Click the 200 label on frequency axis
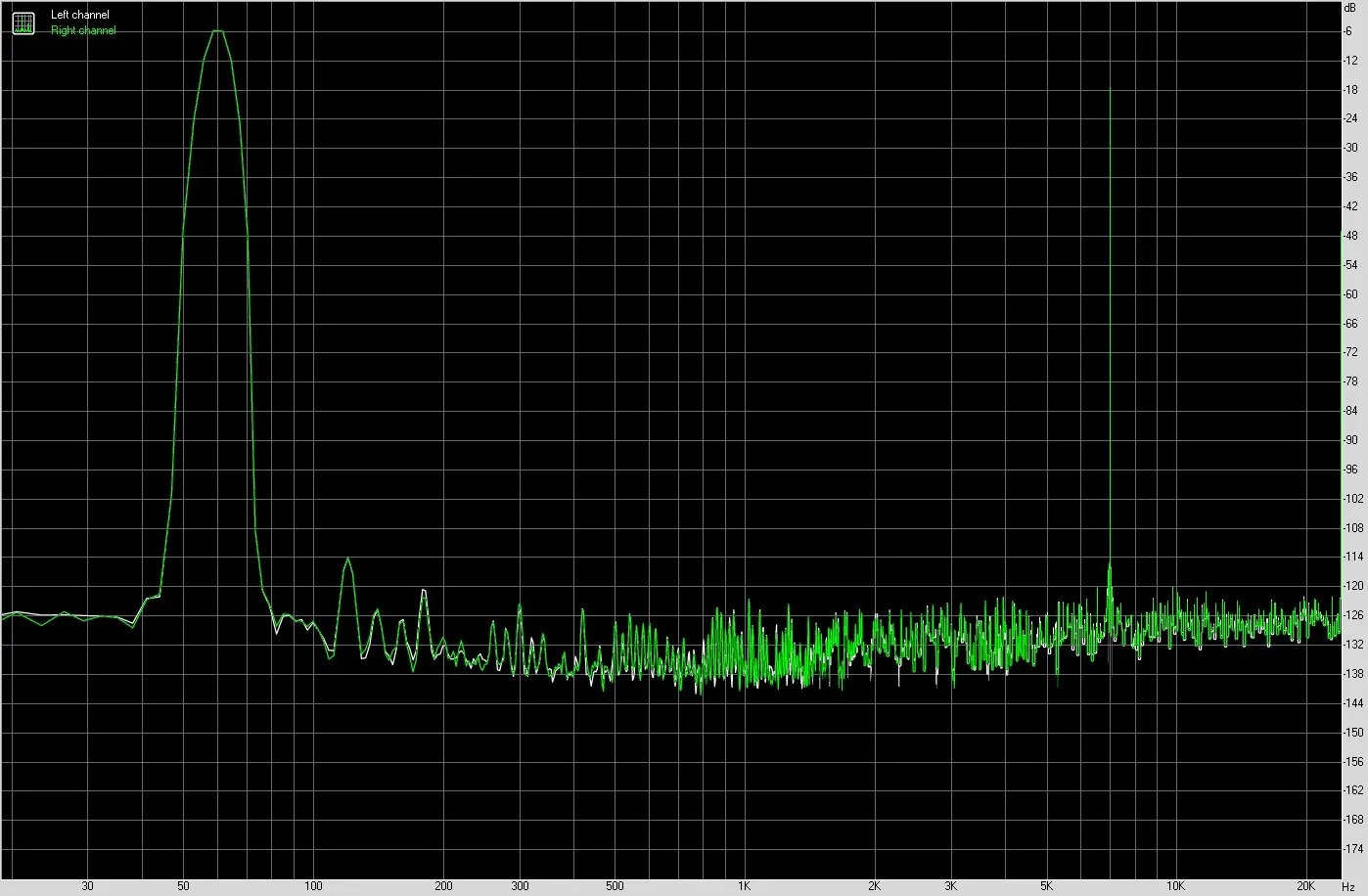The image size is (1368, 896). pyautogui.click(x=443, y=886)
